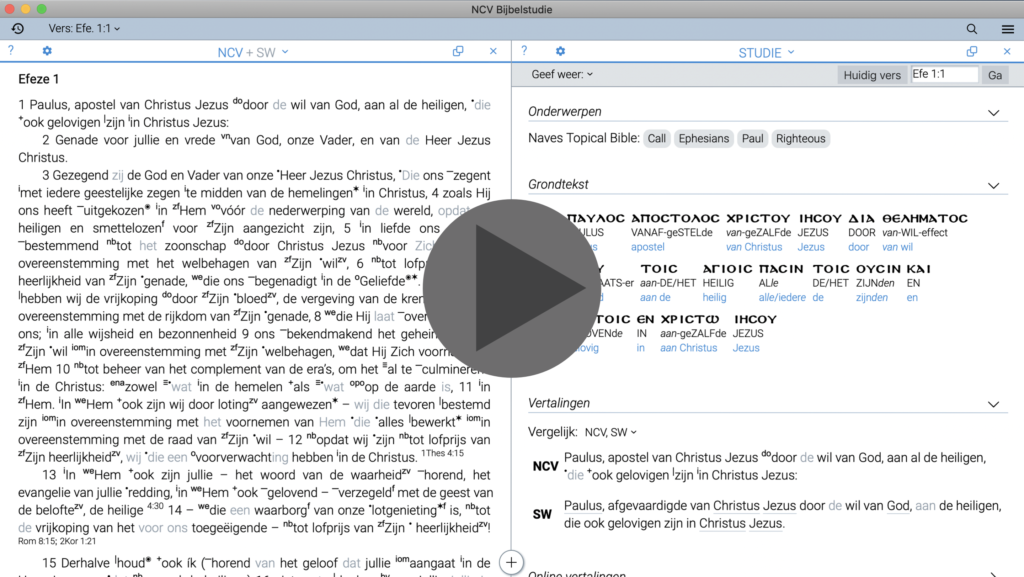Open help in STUDIE panel
Screen dimensions: 1024x577
[524, 50]
